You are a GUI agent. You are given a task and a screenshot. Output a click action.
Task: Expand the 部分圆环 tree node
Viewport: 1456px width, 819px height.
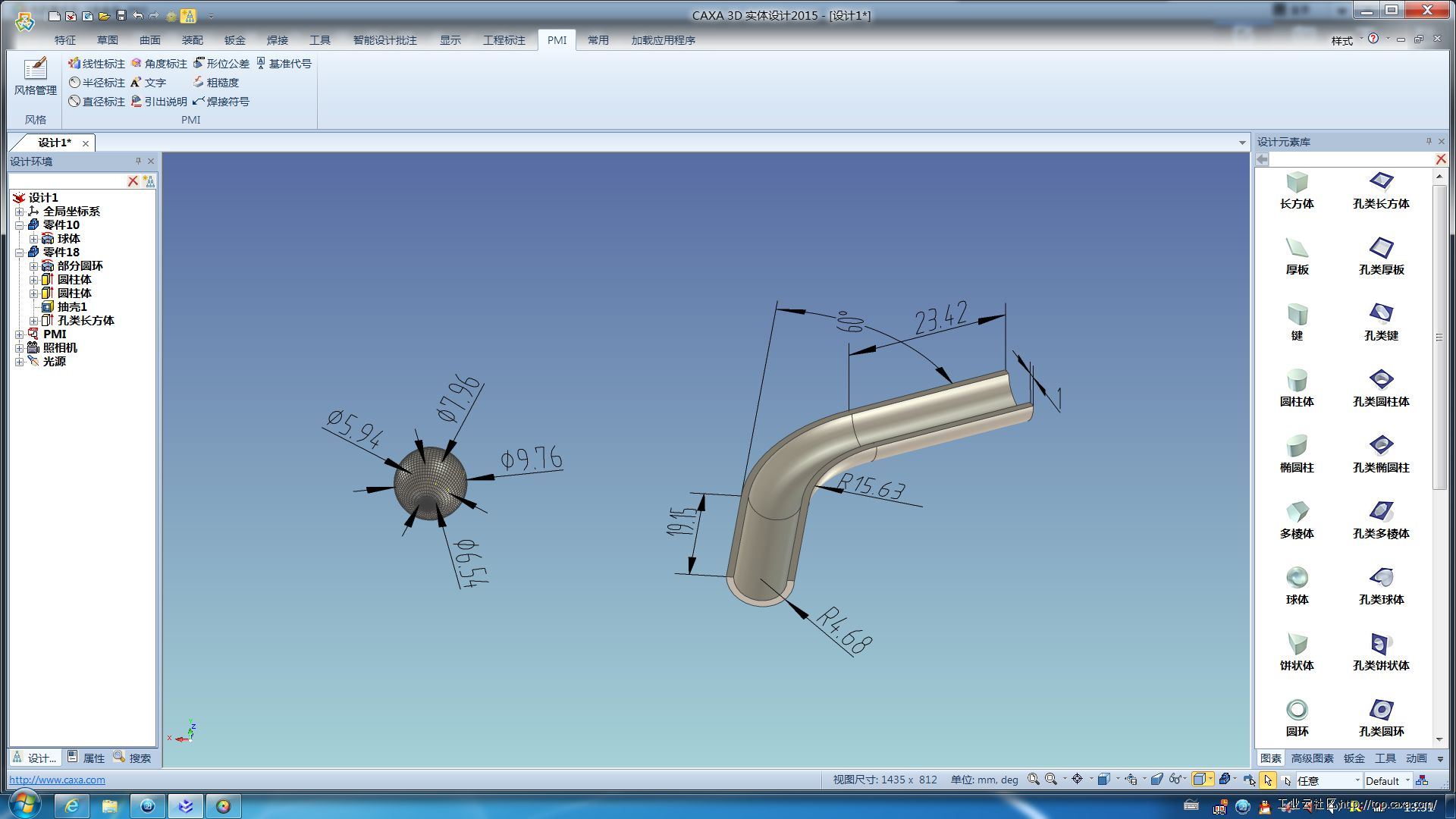(33, 266)
